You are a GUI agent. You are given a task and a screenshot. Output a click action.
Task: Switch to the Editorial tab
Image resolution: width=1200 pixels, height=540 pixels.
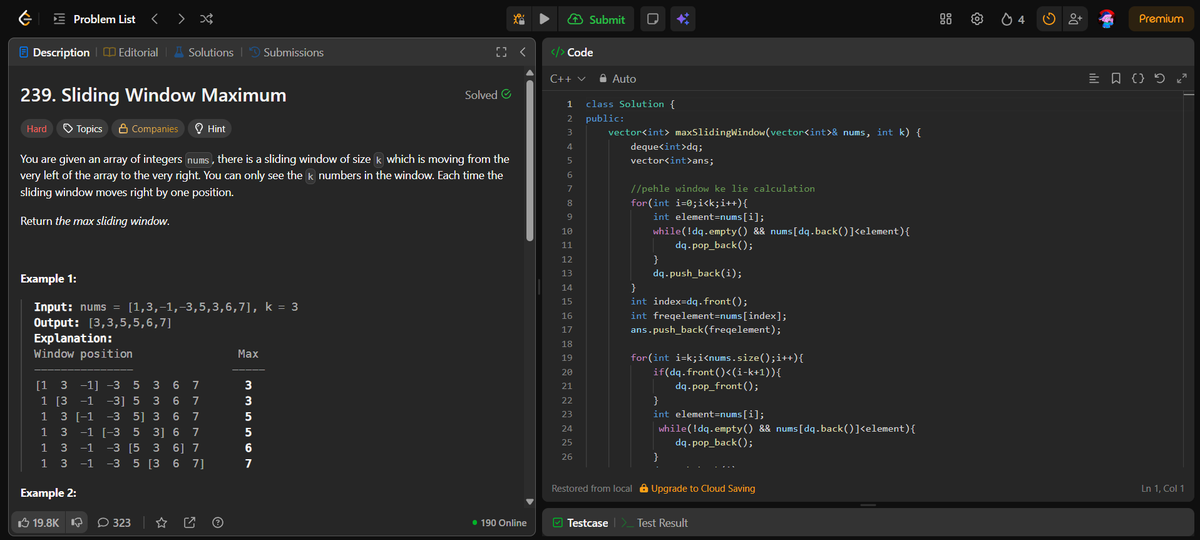[131, 52]
